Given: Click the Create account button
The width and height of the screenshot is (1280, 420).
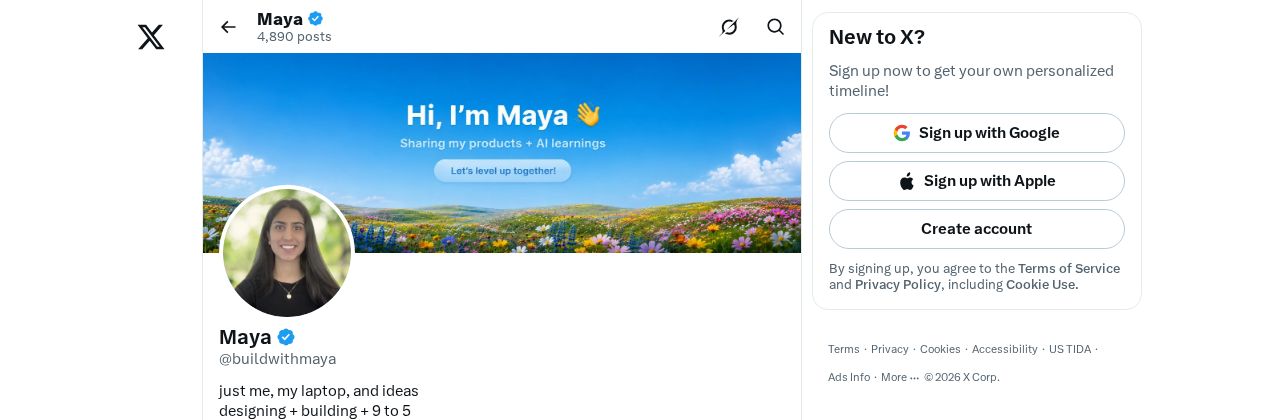Looking at the screenshot, I should (x=977, y=229).
